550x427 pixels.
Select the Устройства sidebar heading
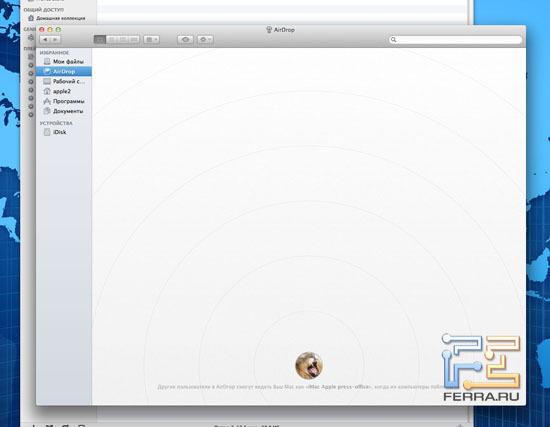[x=56, y=123]
